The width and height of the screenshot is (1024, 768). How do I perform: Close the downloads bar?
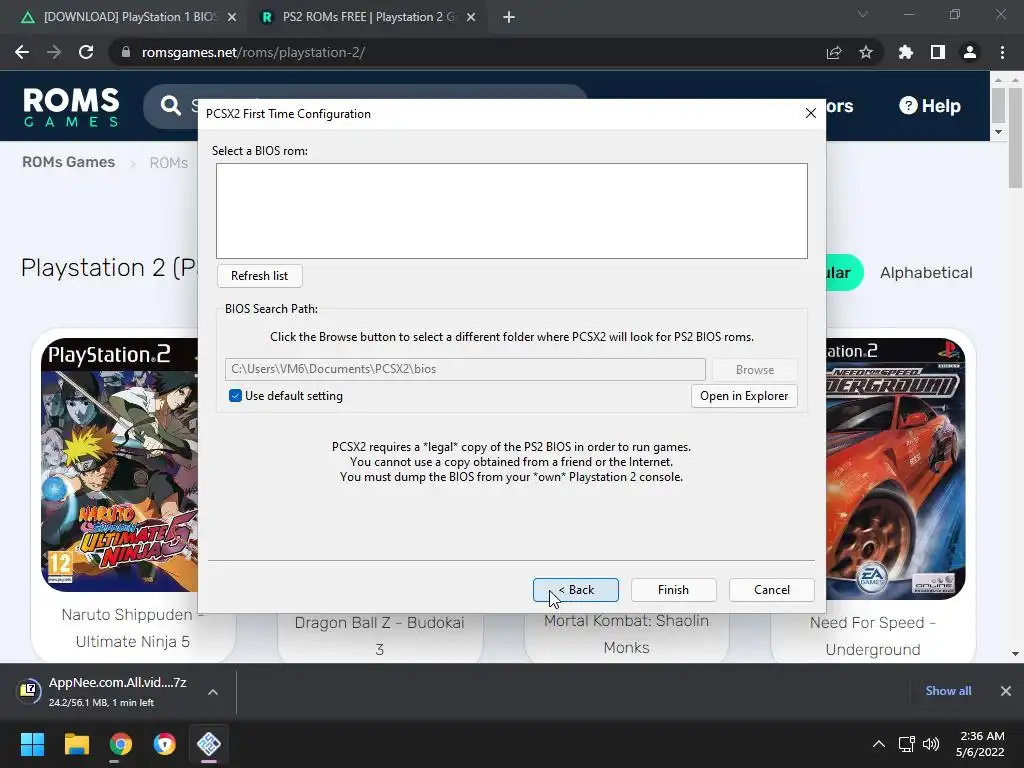[x=1006, y=691]
